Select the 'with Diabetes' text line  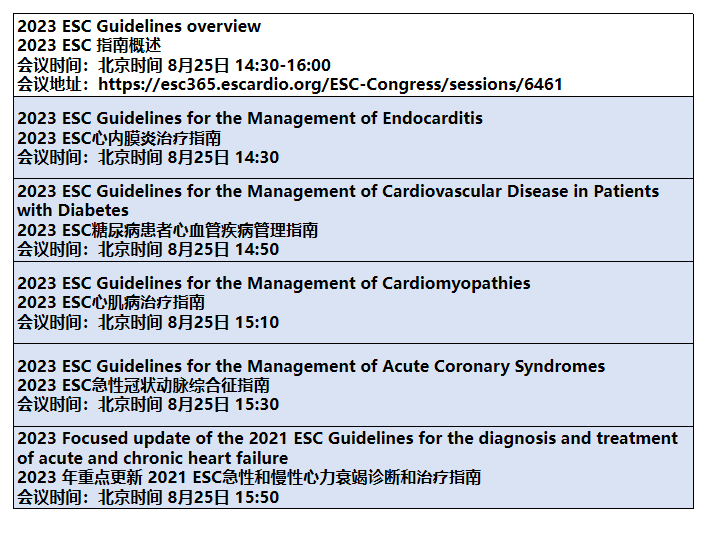point(73,210)
